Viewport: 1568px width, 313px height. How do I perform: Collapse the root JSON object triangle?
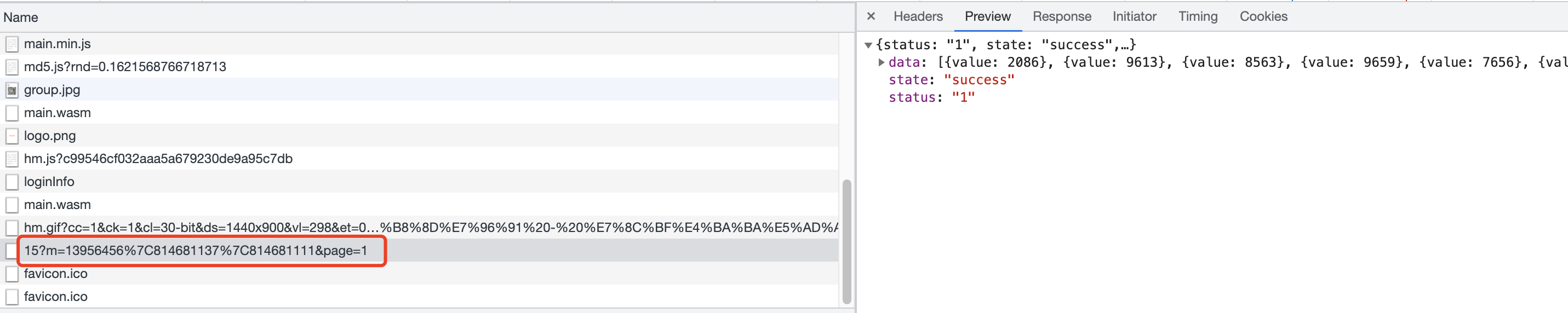tap(868, 45)
